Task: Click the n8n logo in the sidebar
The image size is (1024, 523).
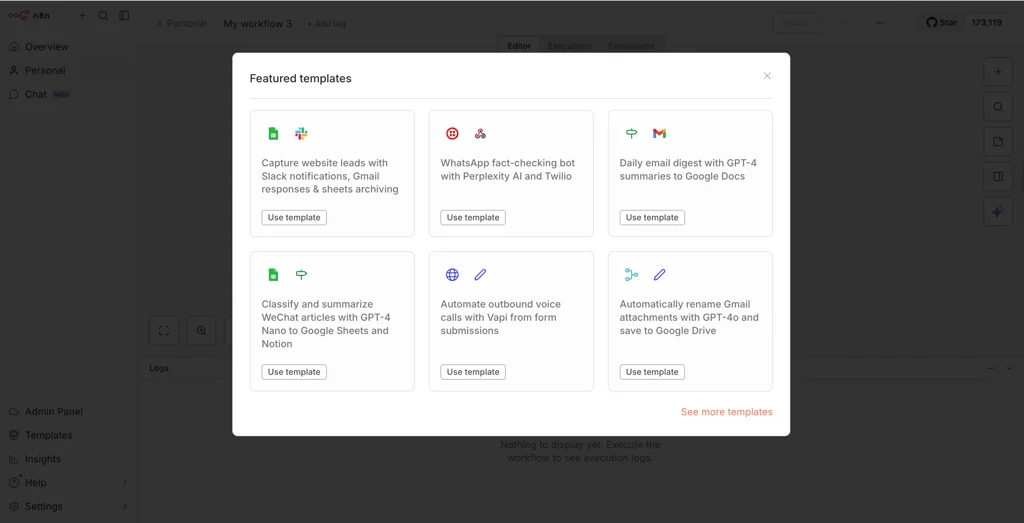Action: click(x=27, y=15)
